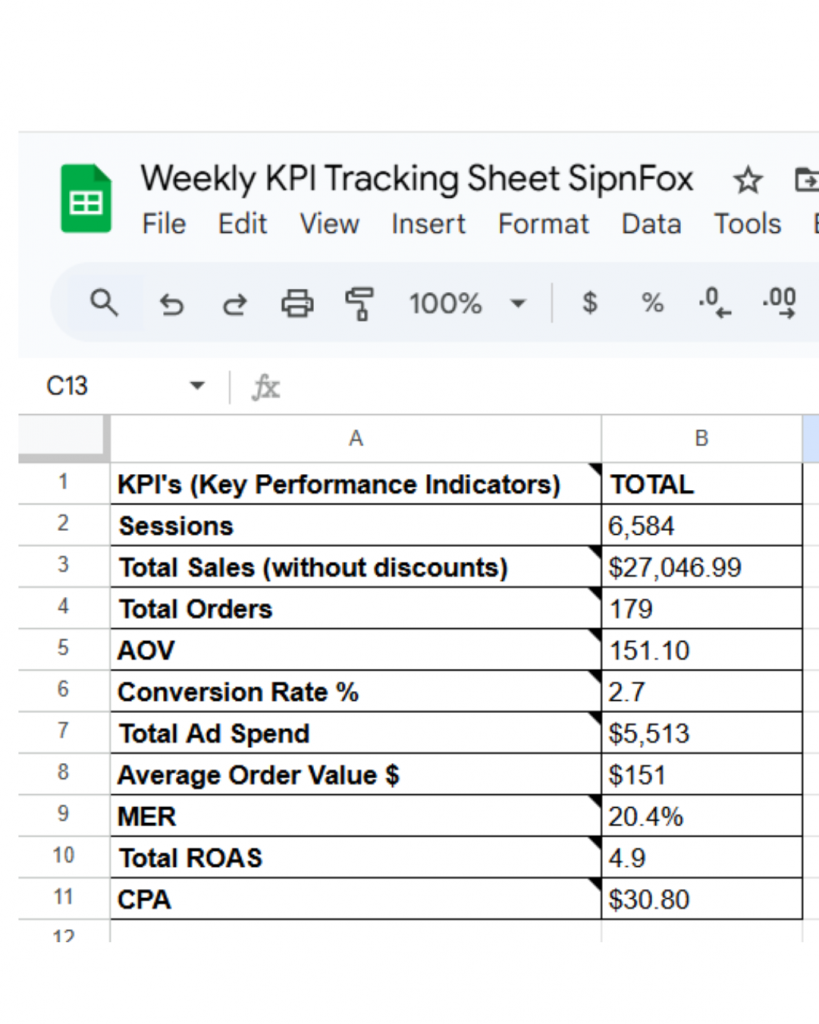This screenshot has height=1024, width=819.
Task: Click the undo arrow icon
Action: (x=172, y=303)
